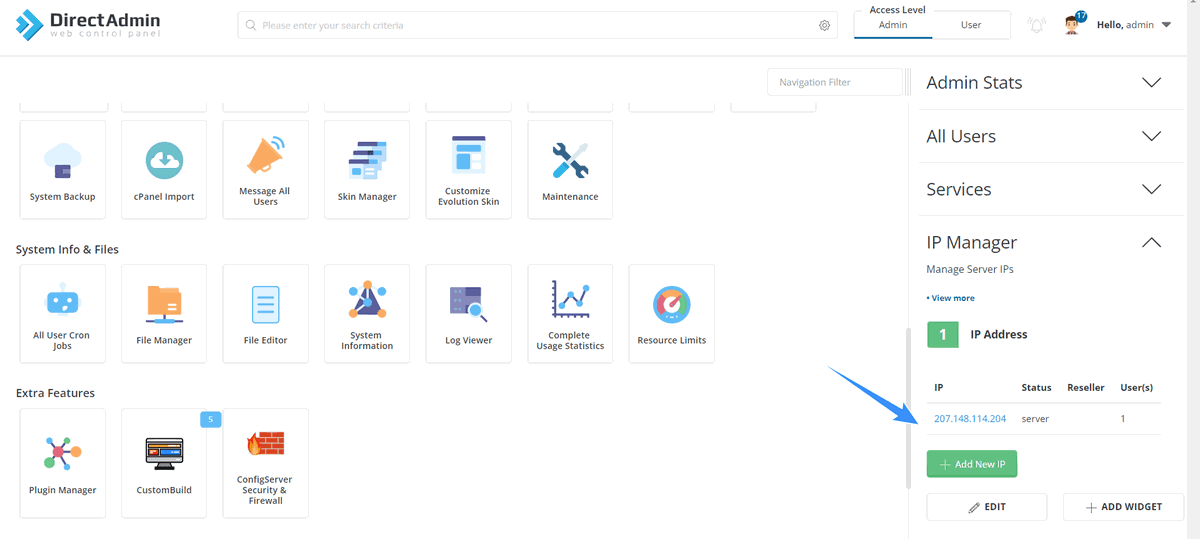Viewport: 1200px width, 539px height.
Task: Open the cPanel Import tool
Action: 164,169
